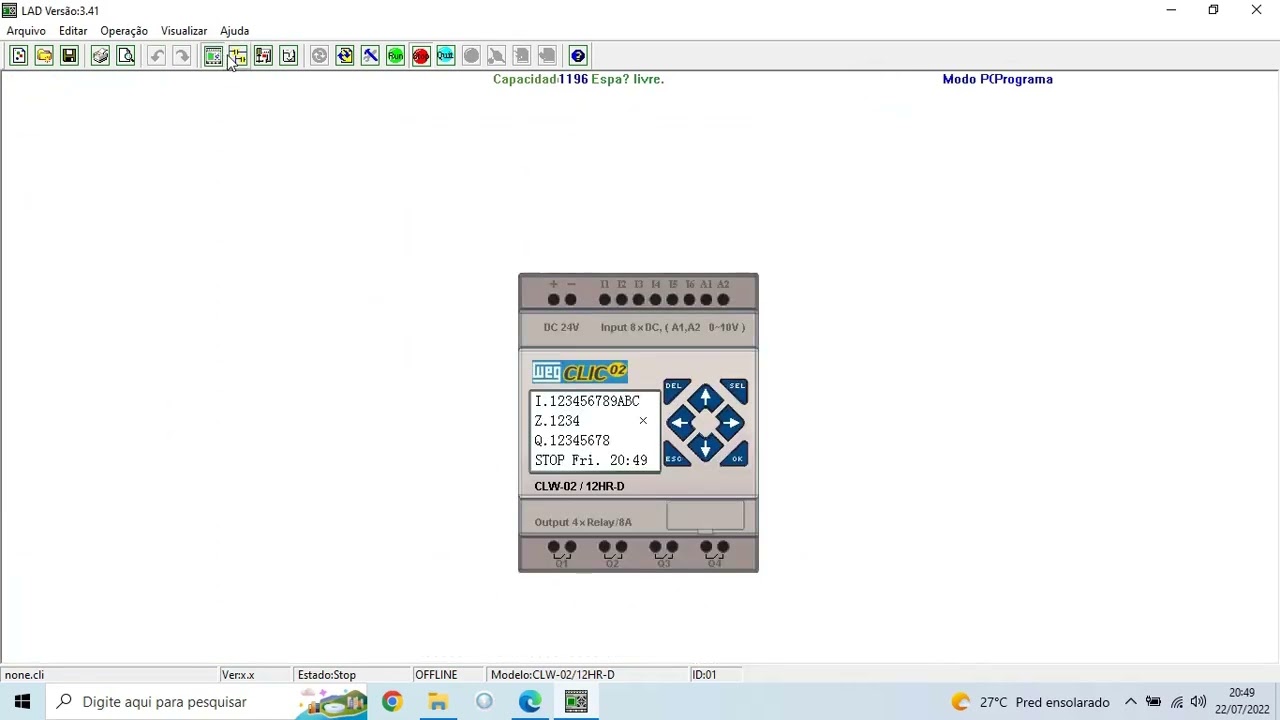Click the Capacidad 1196 free space text
This screenshot has height=720, width=1280.
click(578, 79)
